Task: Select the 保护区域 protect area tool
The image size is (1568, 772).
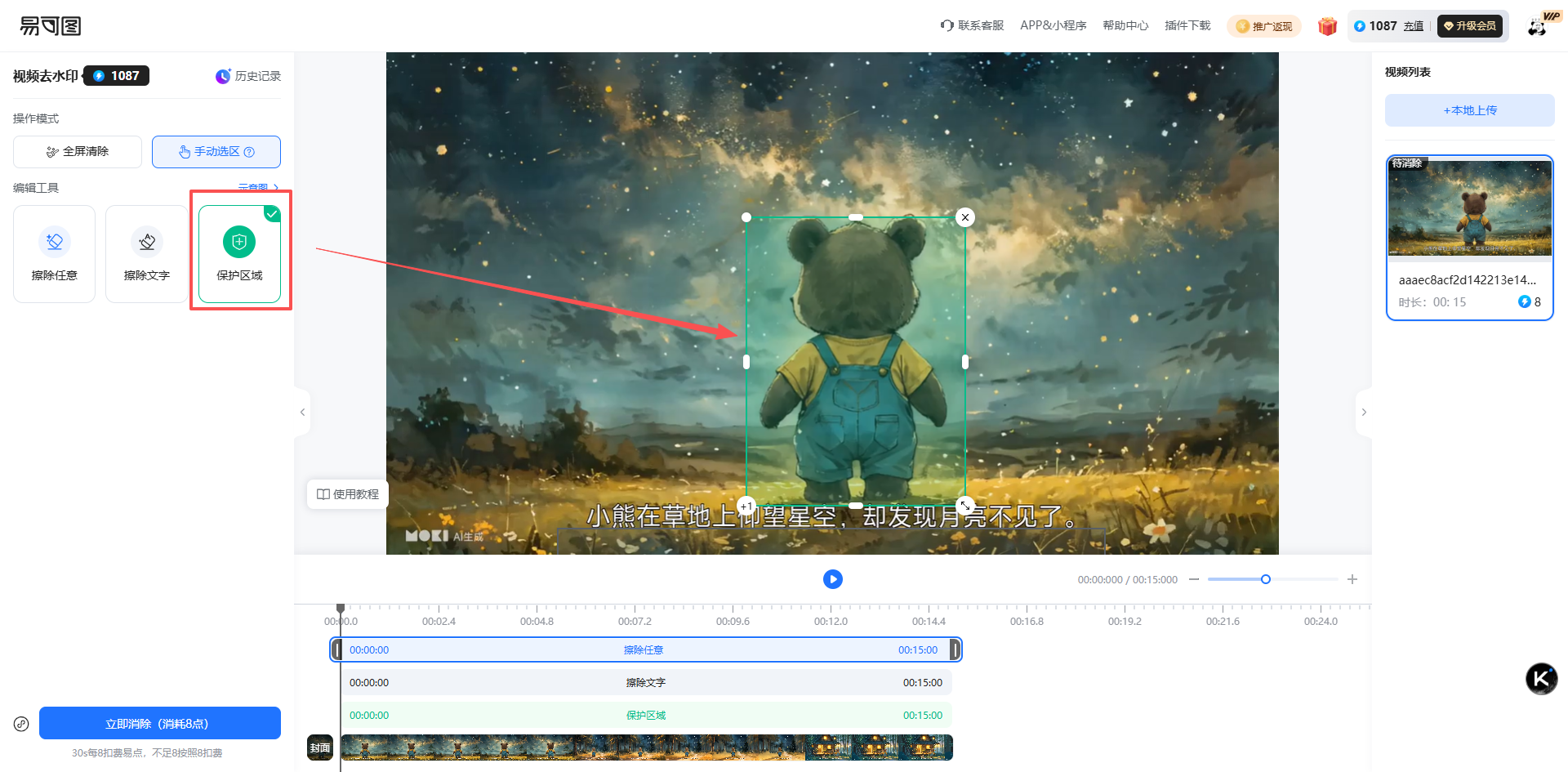Action: click(239, 253)
